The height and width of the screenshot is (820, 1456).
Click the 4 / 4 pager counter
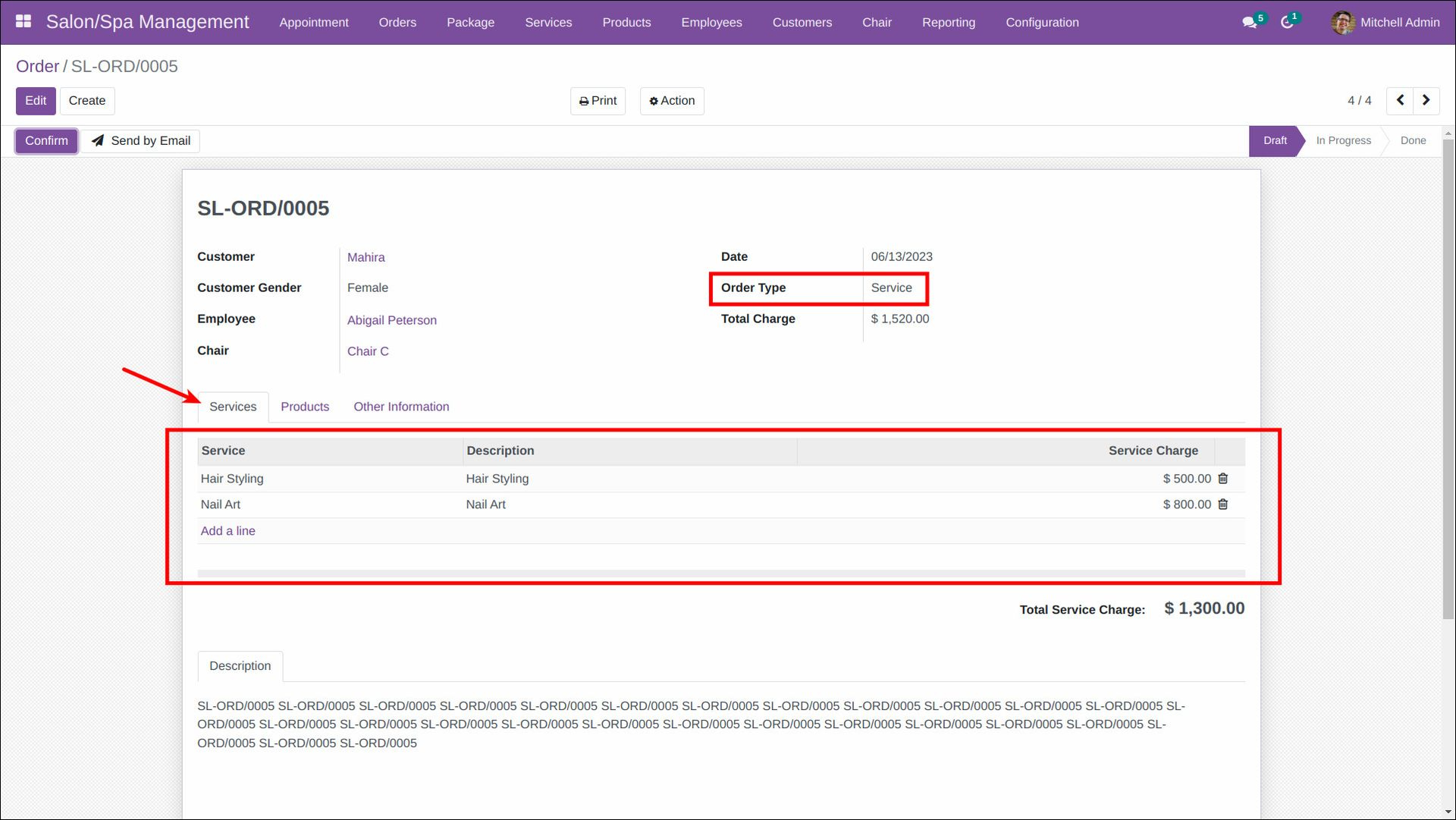pyautogui.click(x=1359, y=101)
